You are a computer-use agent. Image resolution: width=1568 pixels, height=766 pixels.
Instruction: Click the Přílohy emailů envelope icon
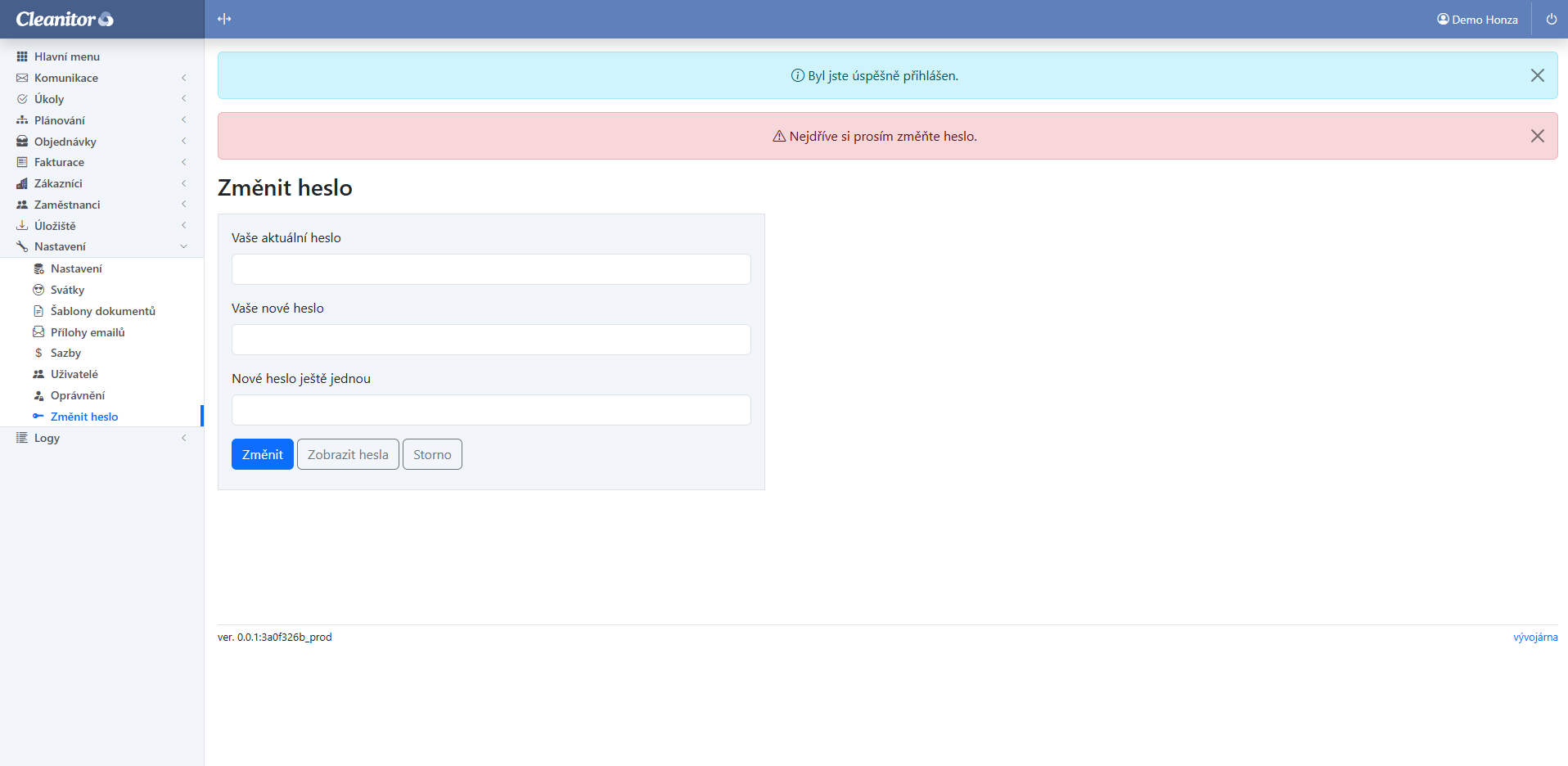pos(38,332)
